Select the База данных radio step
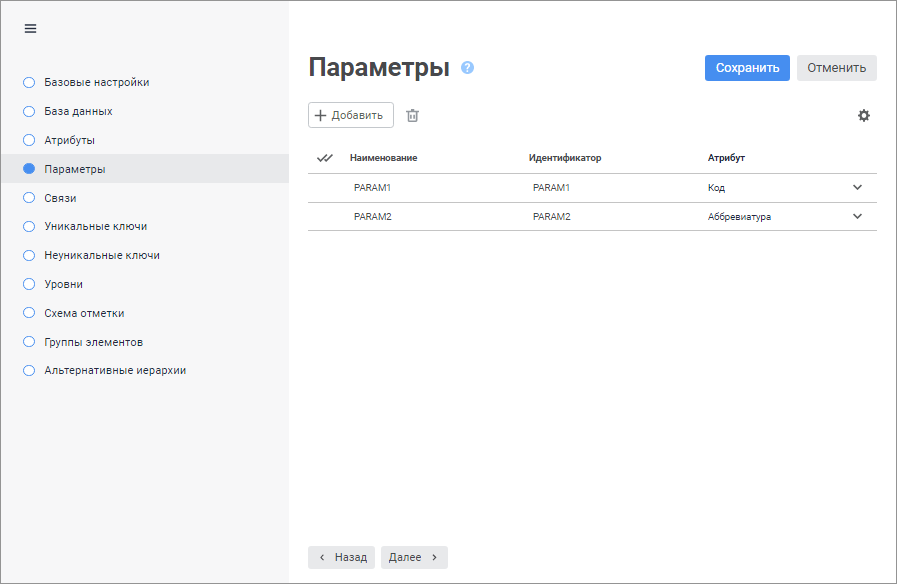This screenshot has height=584, width=897. (x=29, y=111)
